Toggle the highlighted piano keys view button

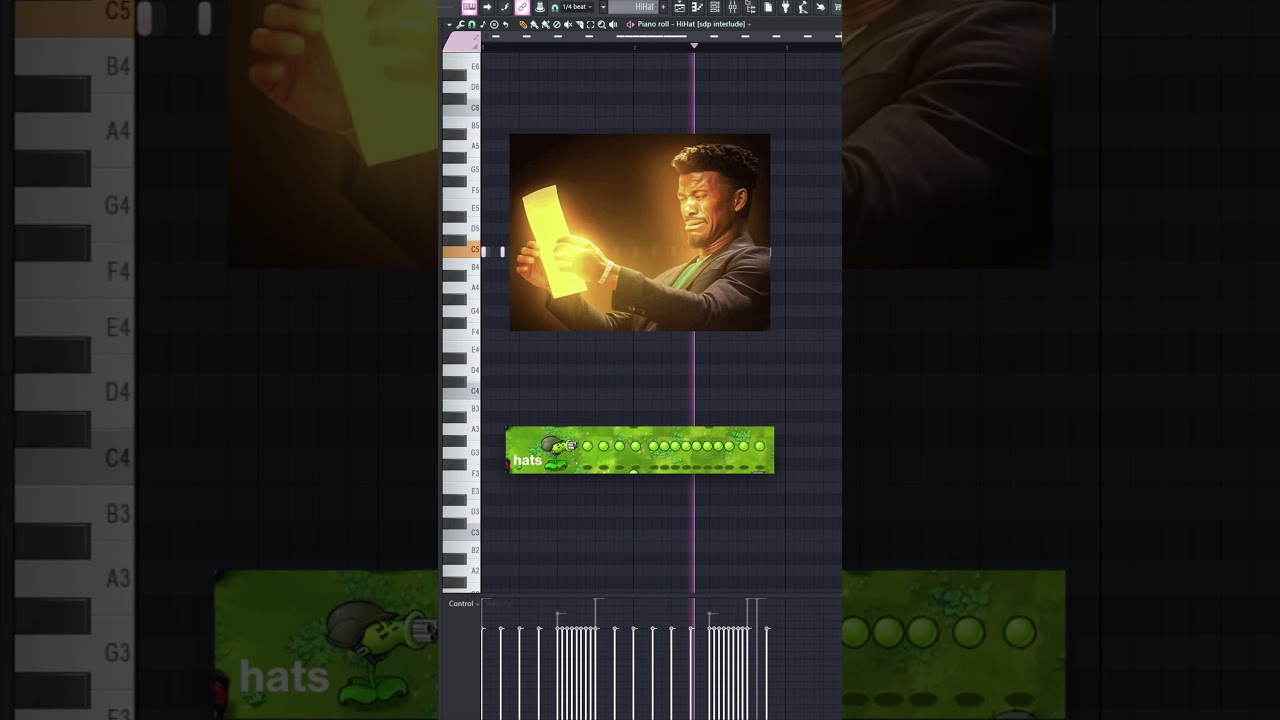(469, 7)
